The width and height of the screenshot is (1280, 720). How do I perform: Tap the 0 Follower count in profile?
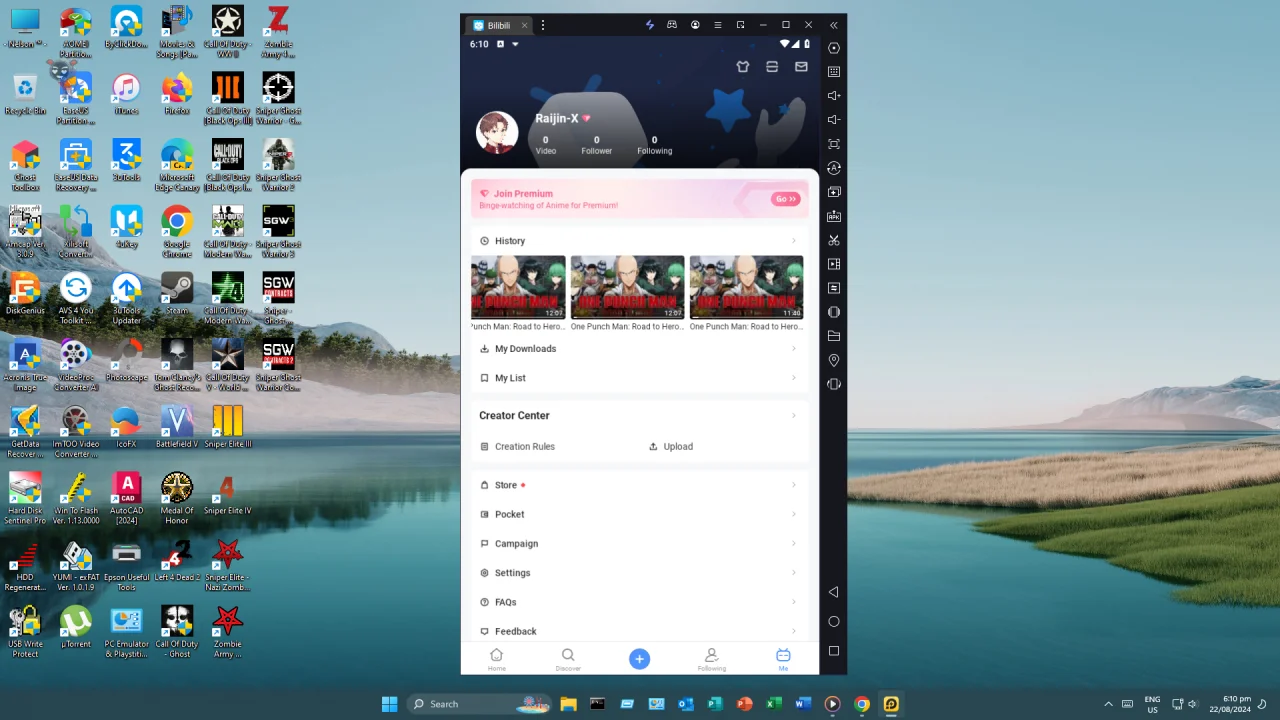(x=597, y=146)
